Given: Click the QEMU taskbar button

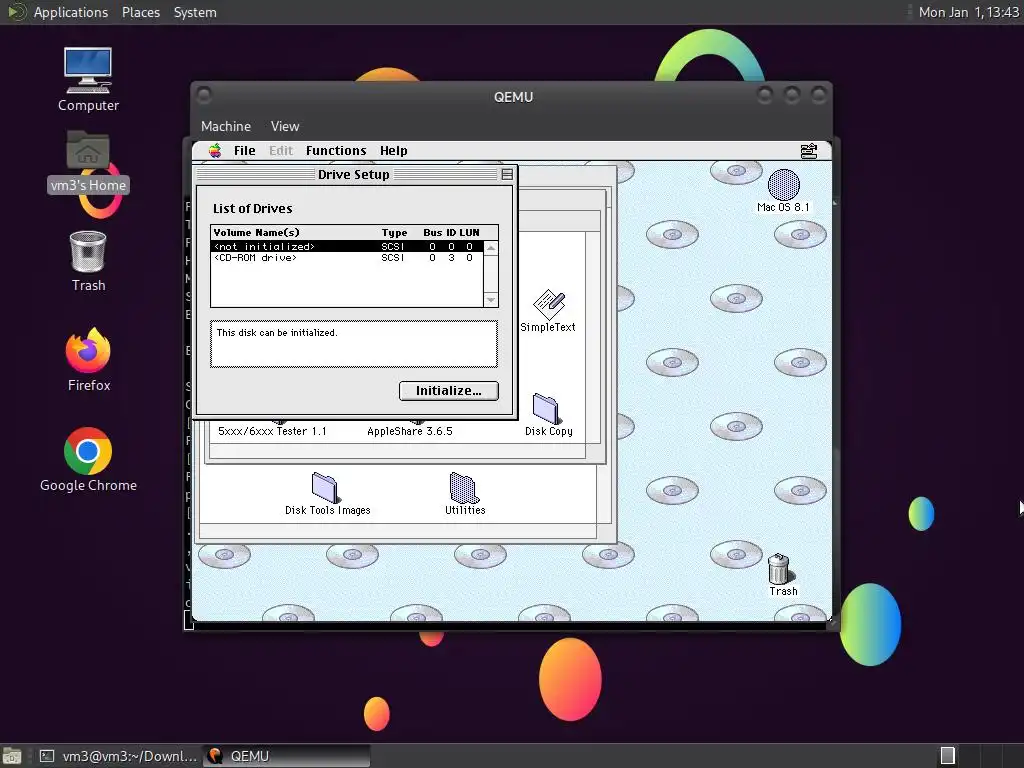Looking at the screenshot, I should [287, 756].
